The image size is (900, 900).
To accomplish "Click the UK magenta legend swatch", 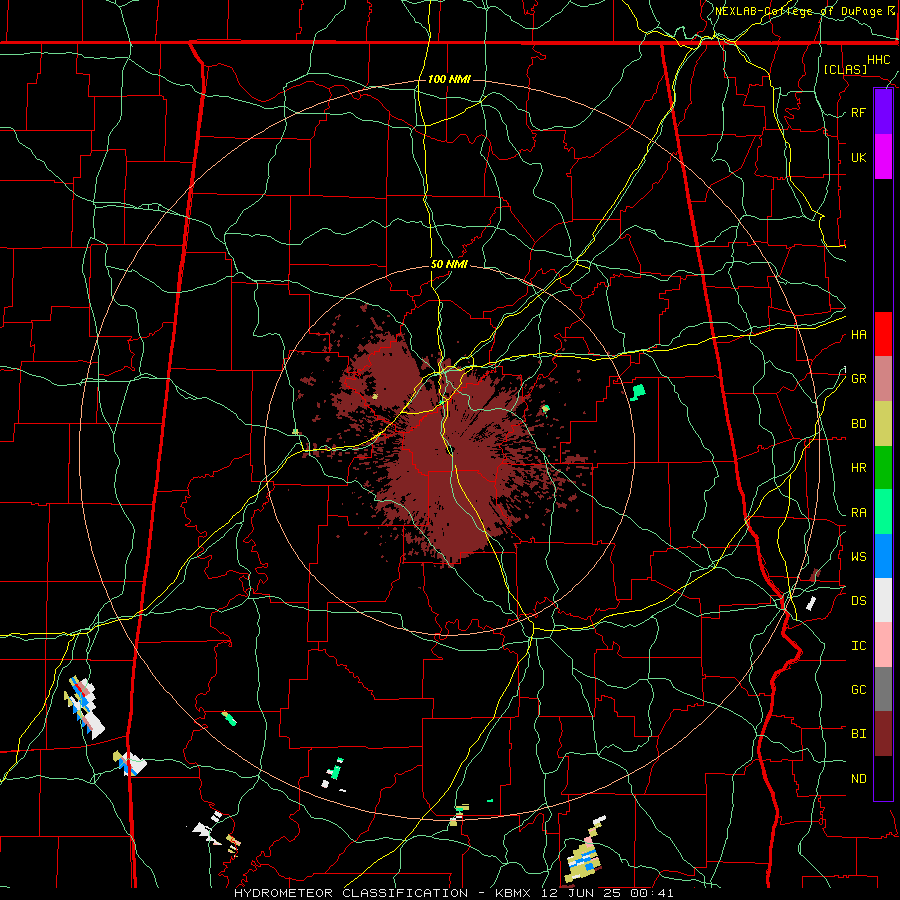I will (x=883, y=157).
